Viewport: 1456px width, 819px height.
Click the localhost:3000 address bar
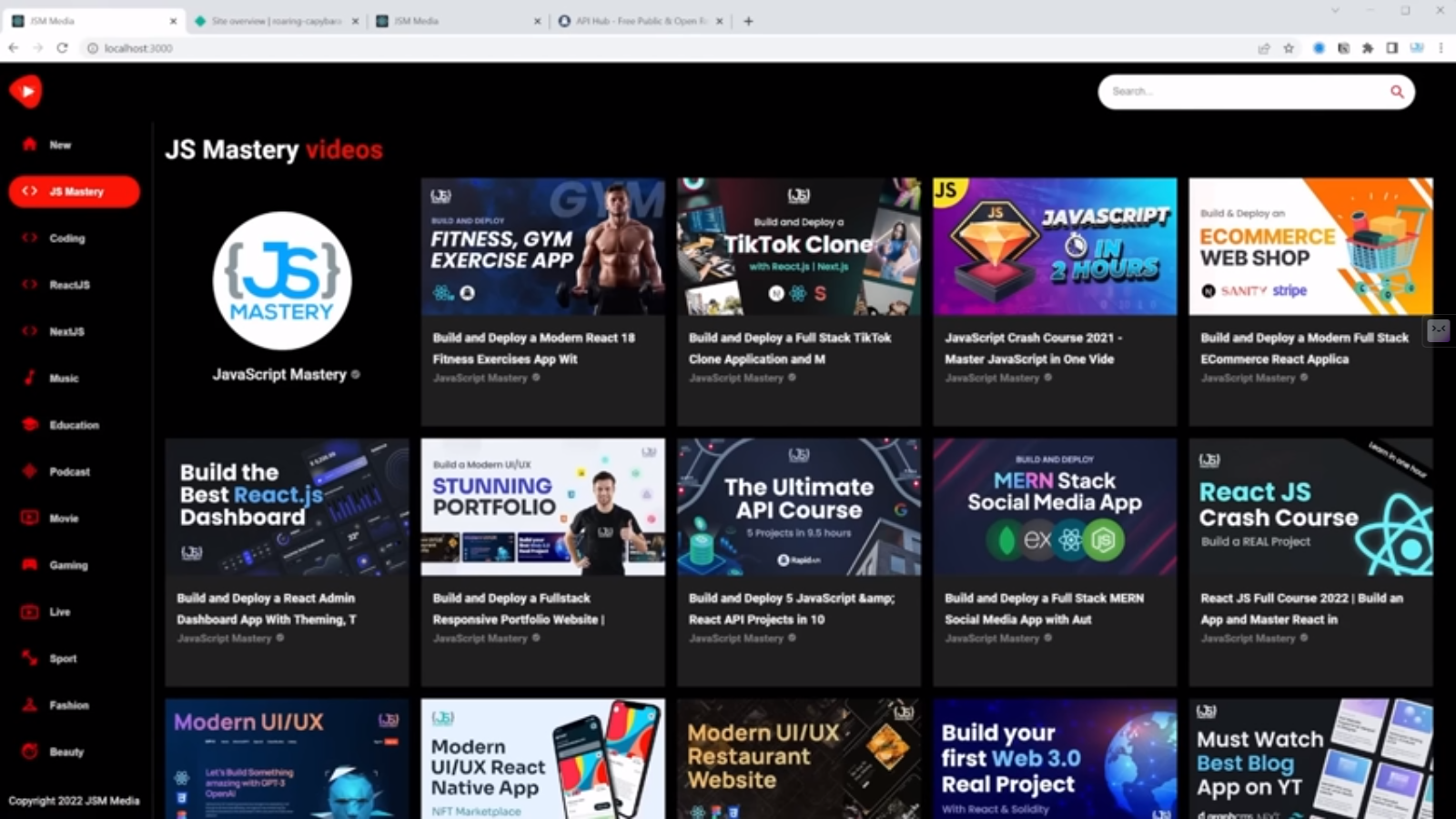669,48
